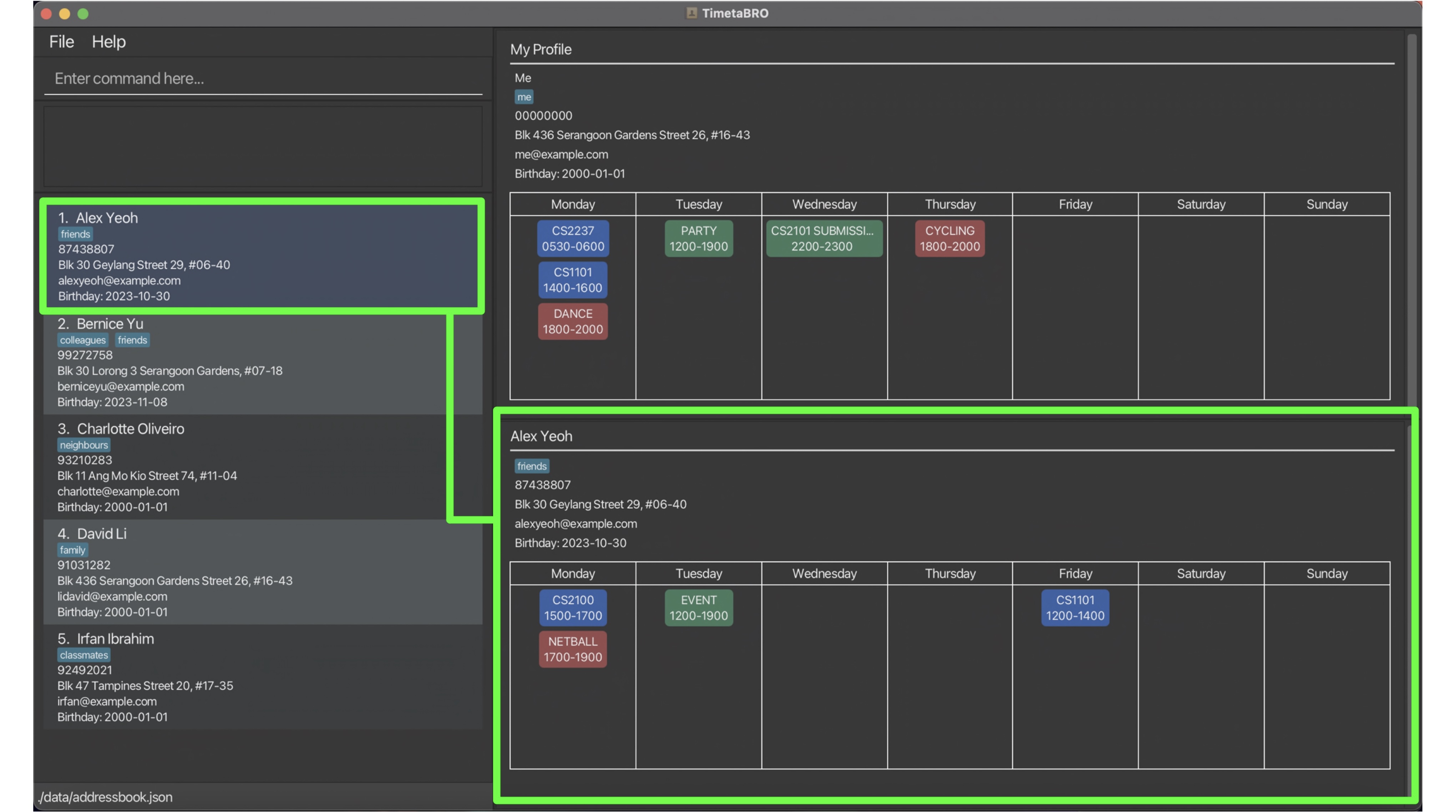Open the File menu
Screen dimensions: 1456x812
(61, 42)
